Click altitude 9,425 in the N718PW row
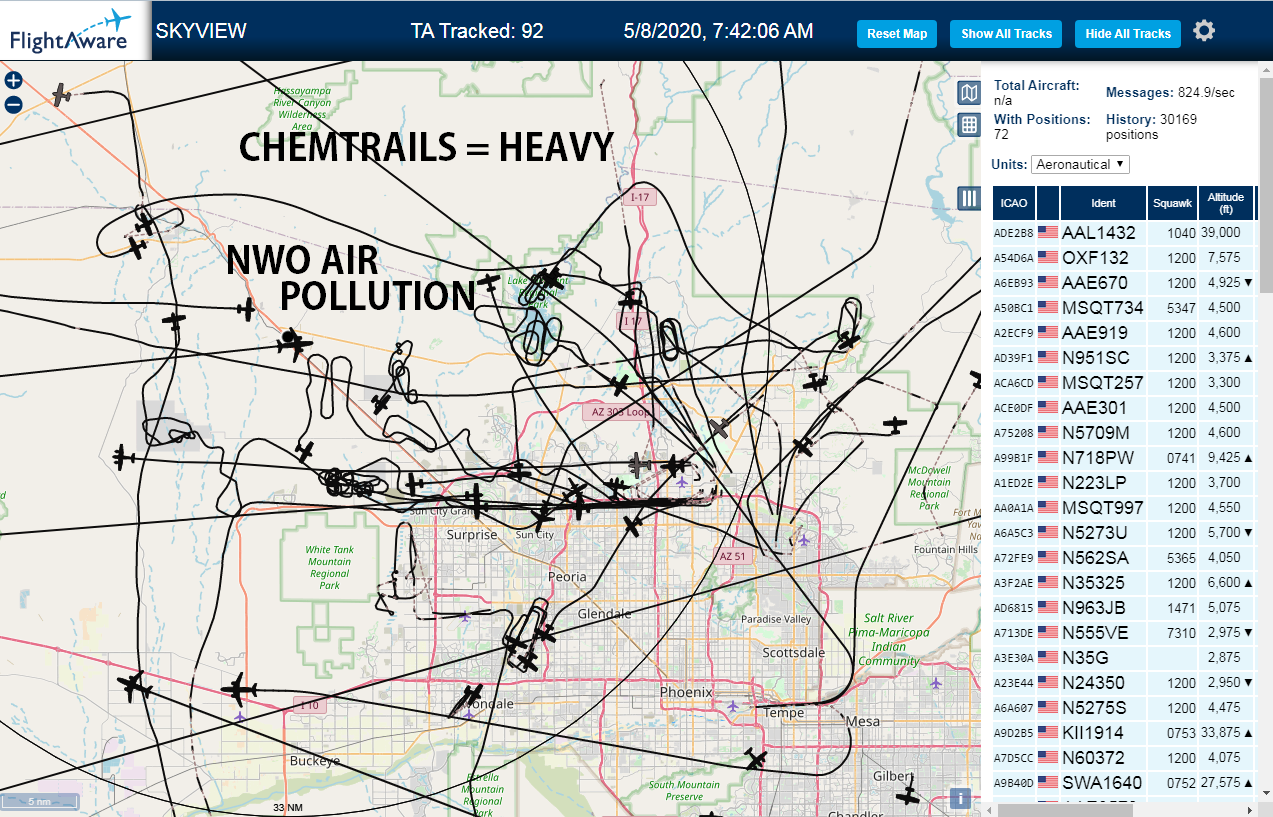 click(1224, 457)
